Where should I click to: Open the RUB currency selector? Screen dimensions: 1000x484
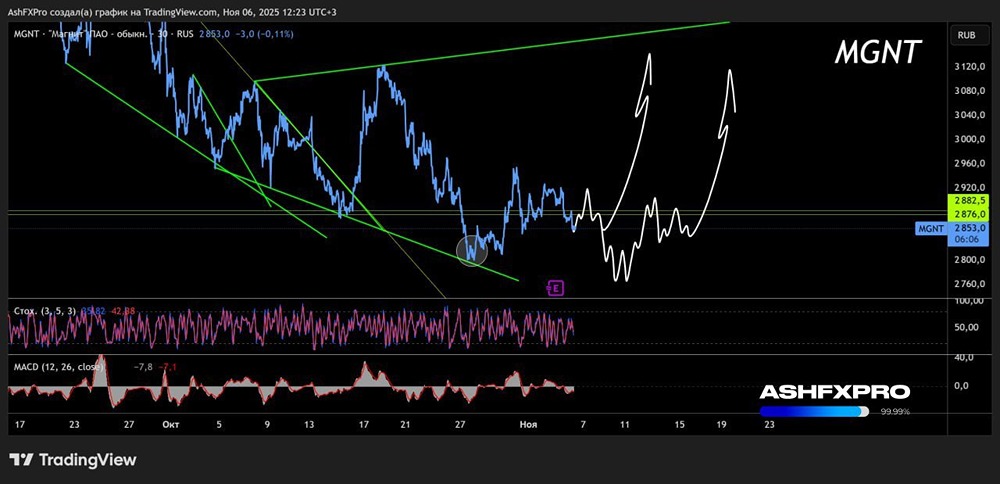coord(967,36)
